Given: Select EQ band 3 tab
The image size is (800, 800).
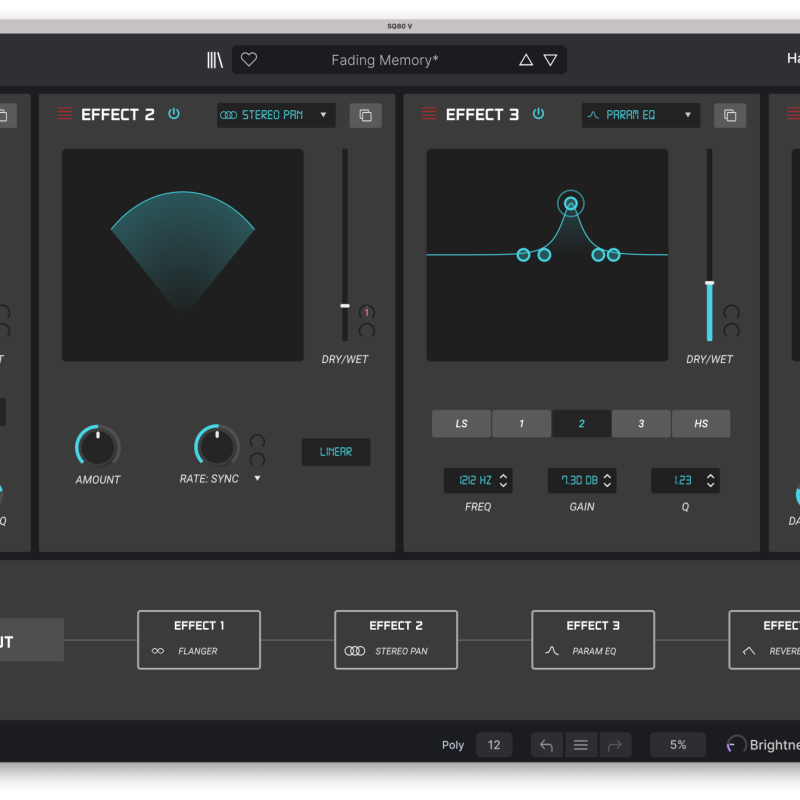Looking at the screenshot, I should (x=641, y=423).
